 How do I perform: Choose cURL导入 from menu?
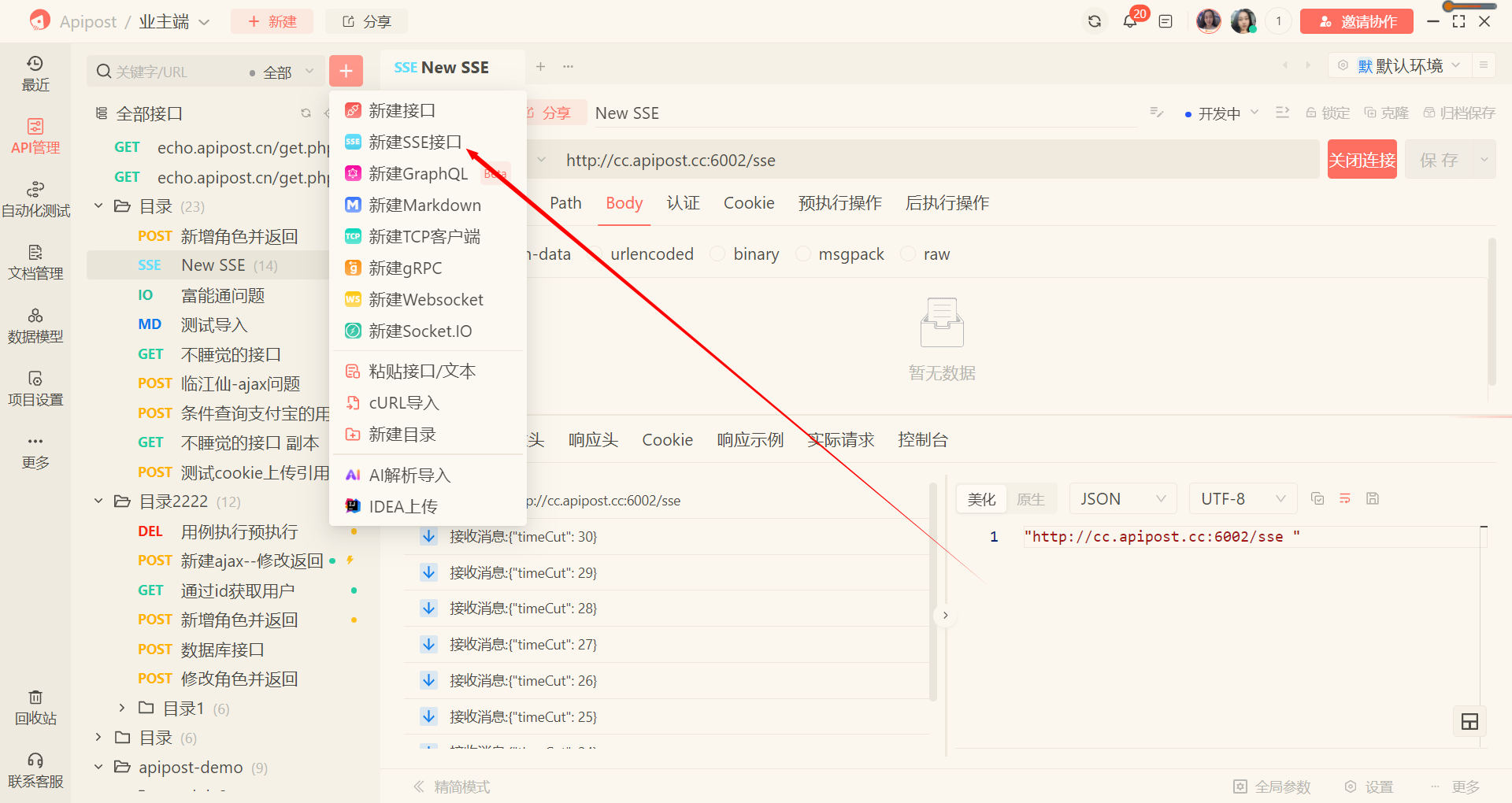[428, 402]
